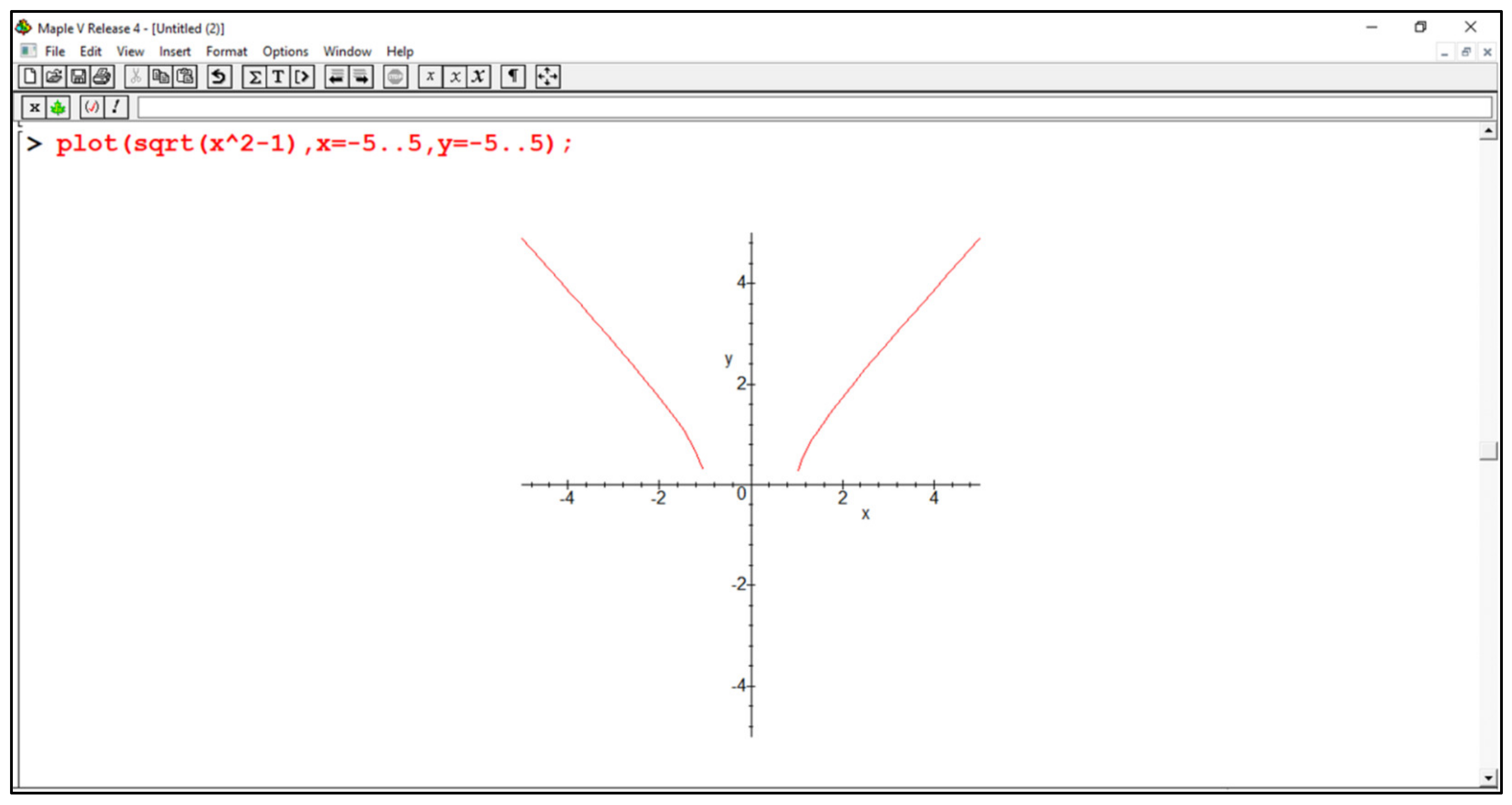
Task: Save the worksheet with the floppy icon
Action: tap(78, 77)
